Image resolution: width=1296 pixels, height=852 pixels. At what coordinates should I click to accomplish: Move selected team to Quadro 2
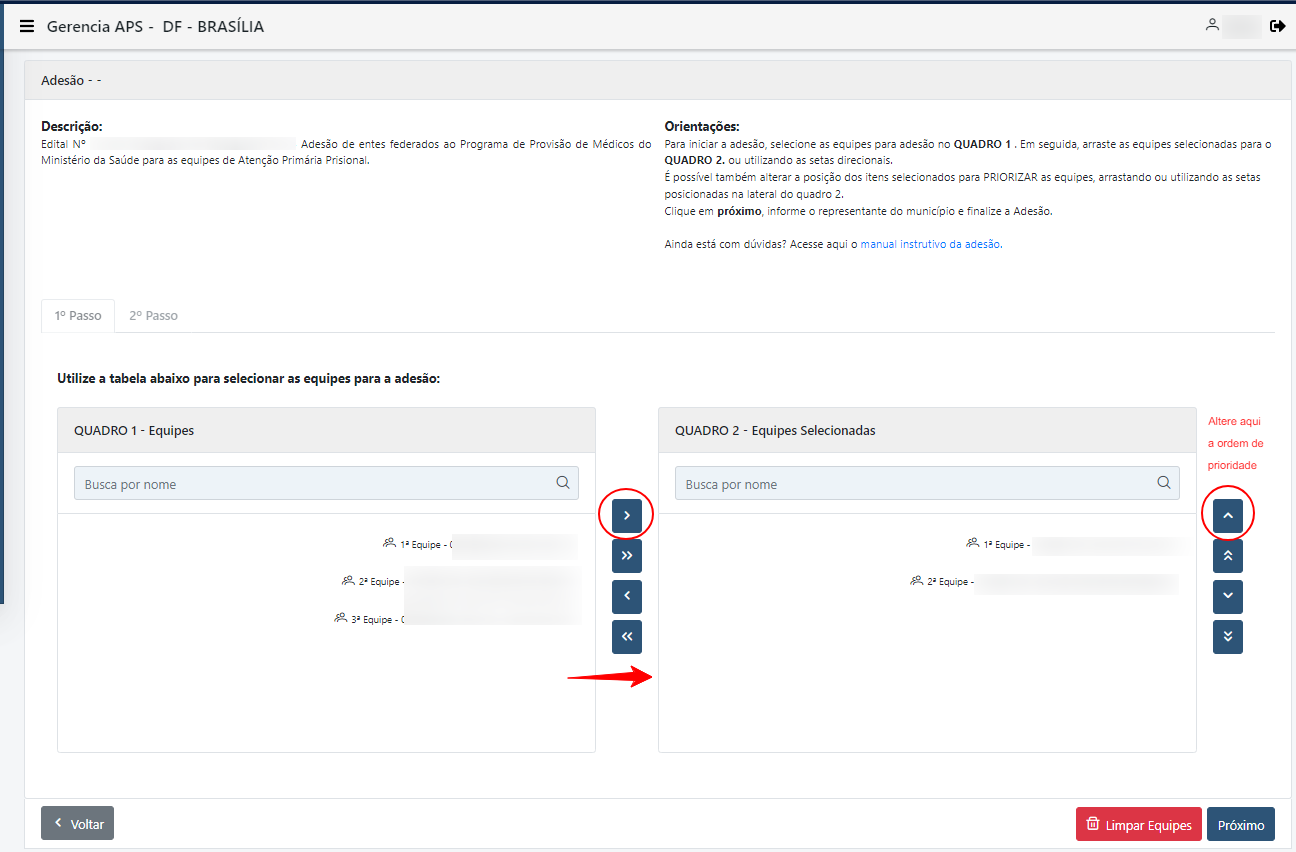pyautogui.click(x=627, y=515)
